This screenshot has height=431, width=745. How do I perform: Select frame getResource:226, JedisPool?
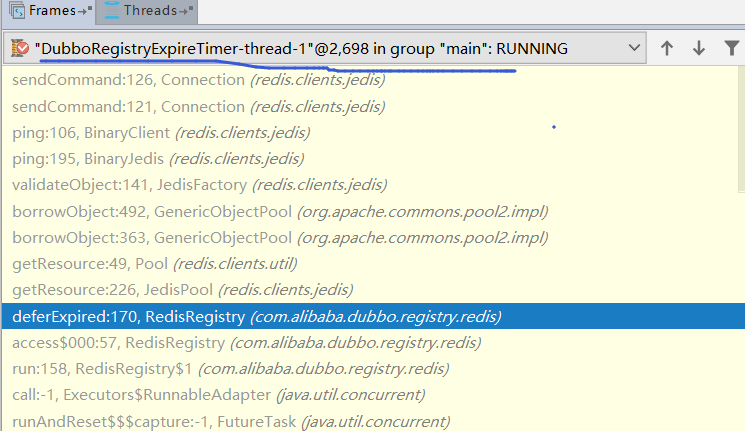[x=373, y=290]
